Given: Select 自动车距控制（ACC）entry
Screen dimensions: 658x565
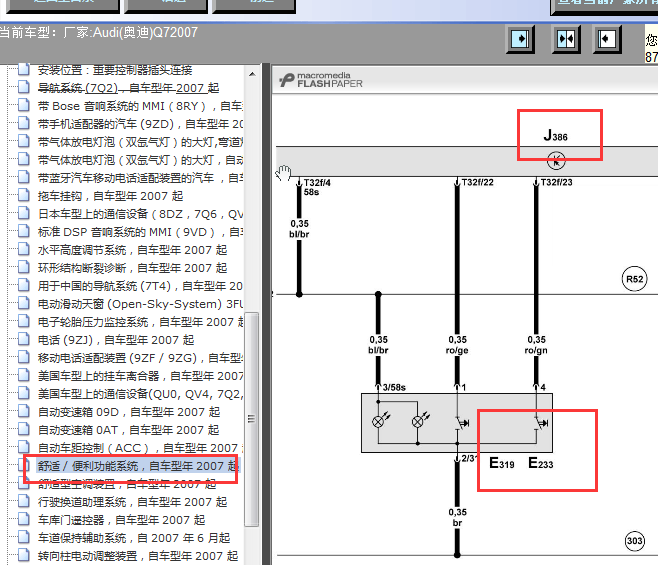Looking at the screenshot, I should click(x=140, y=448).
